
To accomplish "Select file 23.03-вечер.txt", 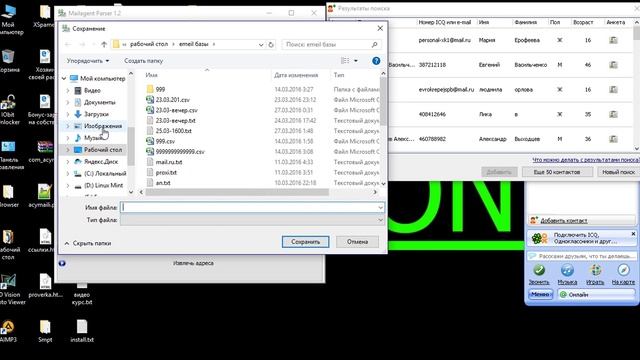I will tap(176, 120).
